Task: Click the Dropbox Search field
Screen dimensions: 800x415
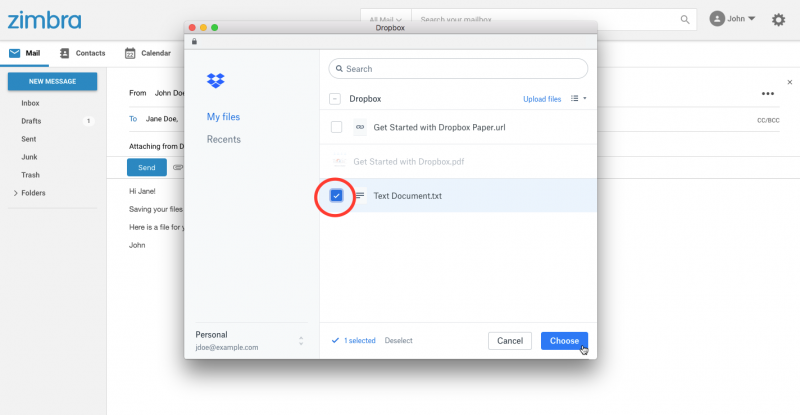Action: coord(458,68)
